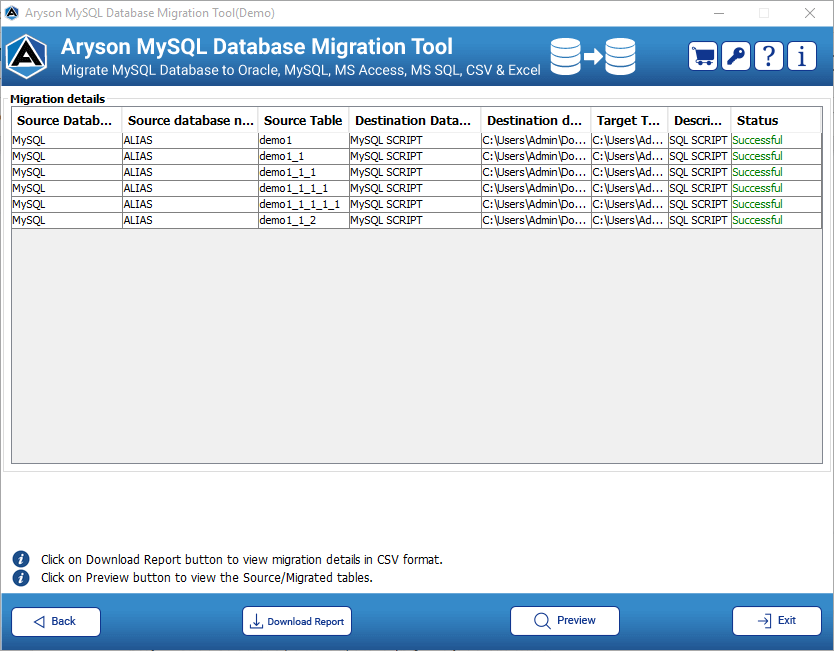Select the demo1_1_1 source table cell
Screen dimensions: 834x651
(303, 172)
